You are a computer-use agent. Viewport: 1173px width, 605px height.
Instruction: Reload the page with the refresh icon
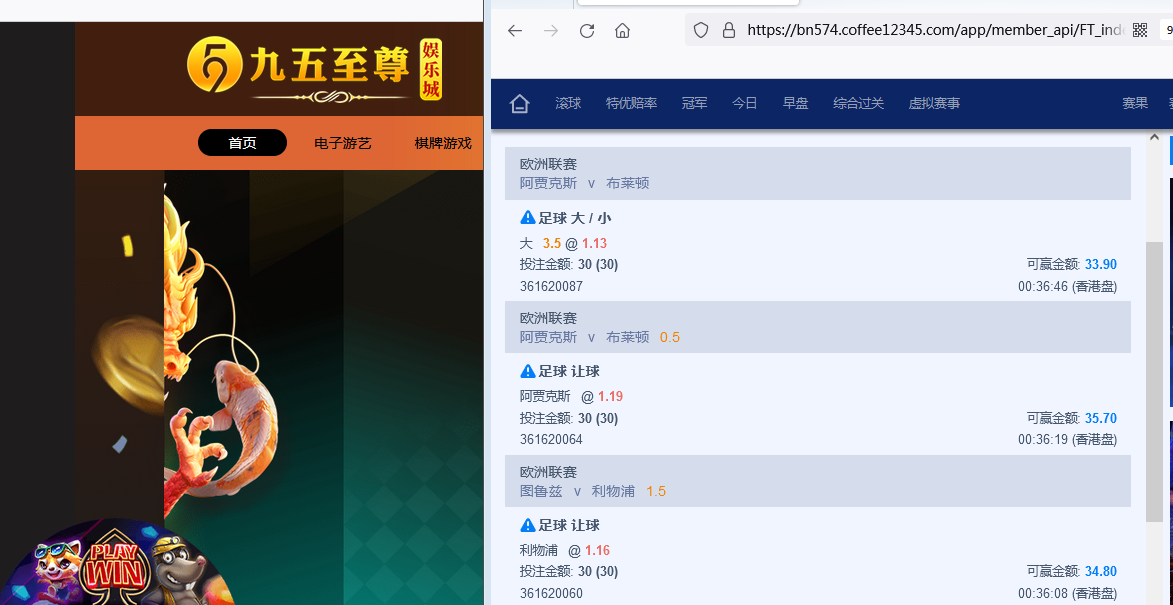coord(587,31)
